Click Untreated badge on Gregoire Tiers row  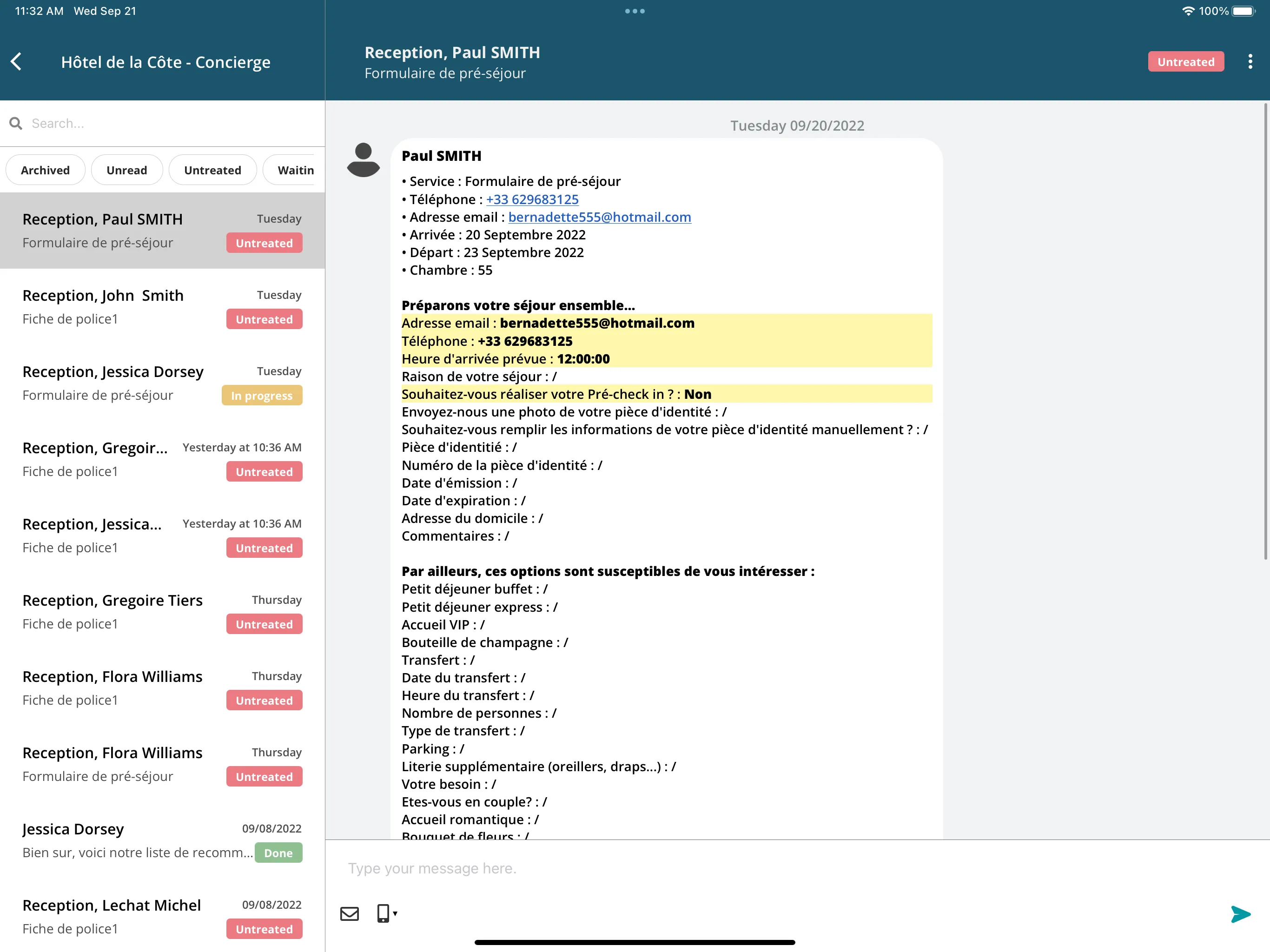264,624
